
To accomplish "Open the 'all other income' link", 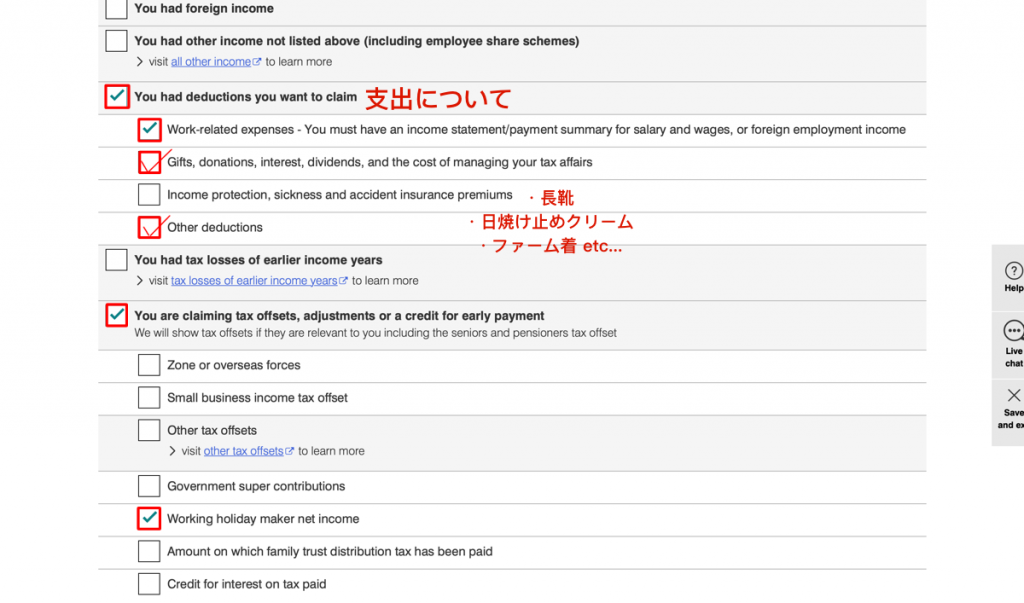I will tap(211, 62).
